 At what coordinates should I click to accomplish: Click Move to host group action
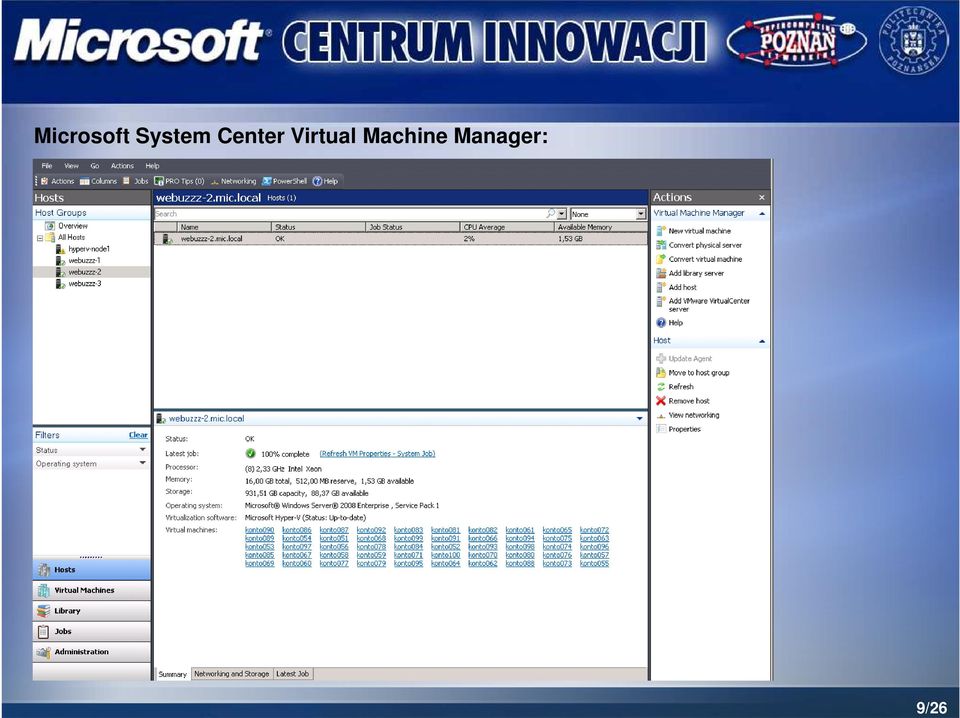tap(693, 373)
